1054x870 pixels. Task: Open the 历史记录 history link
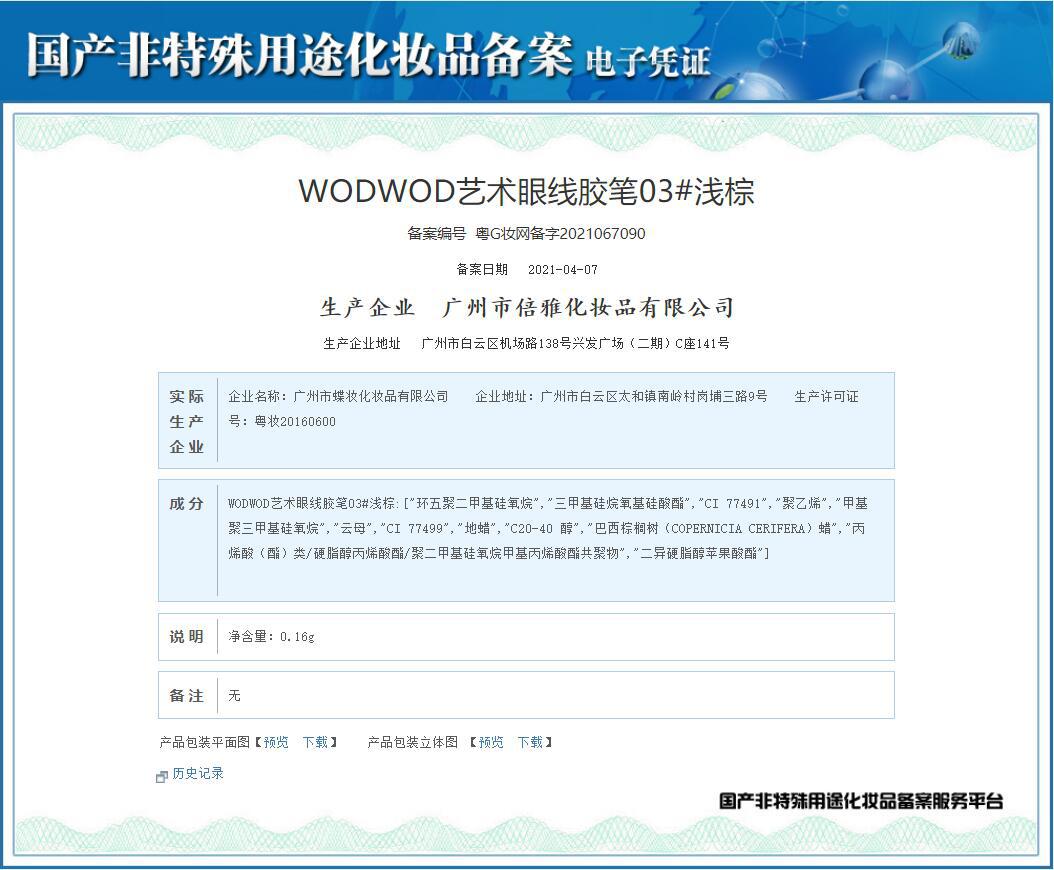pos(198,774)
